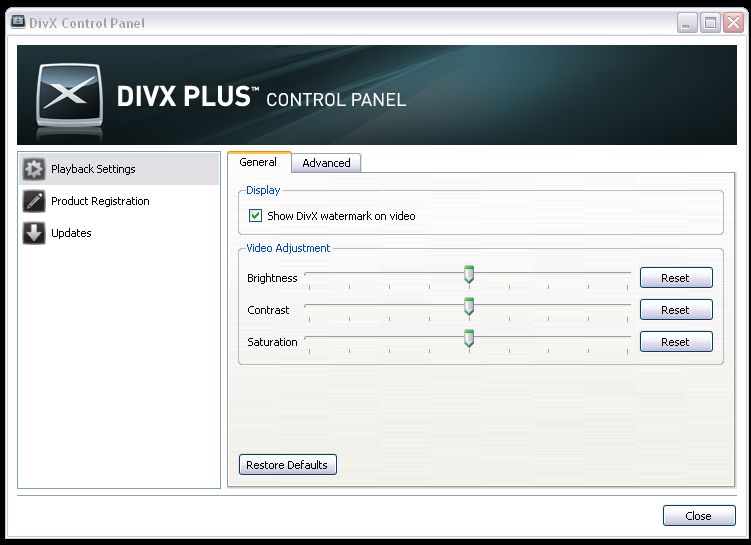Open Product Registration section

(x=119, y=201)
